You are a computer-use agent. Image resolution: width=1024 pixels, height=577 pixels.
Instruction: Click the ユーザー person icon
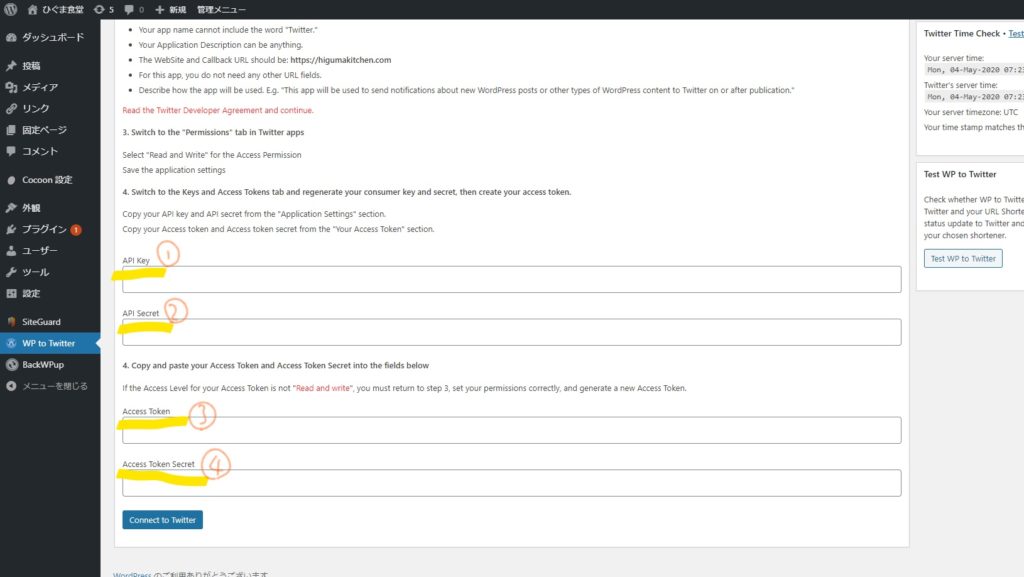(11, 251)
